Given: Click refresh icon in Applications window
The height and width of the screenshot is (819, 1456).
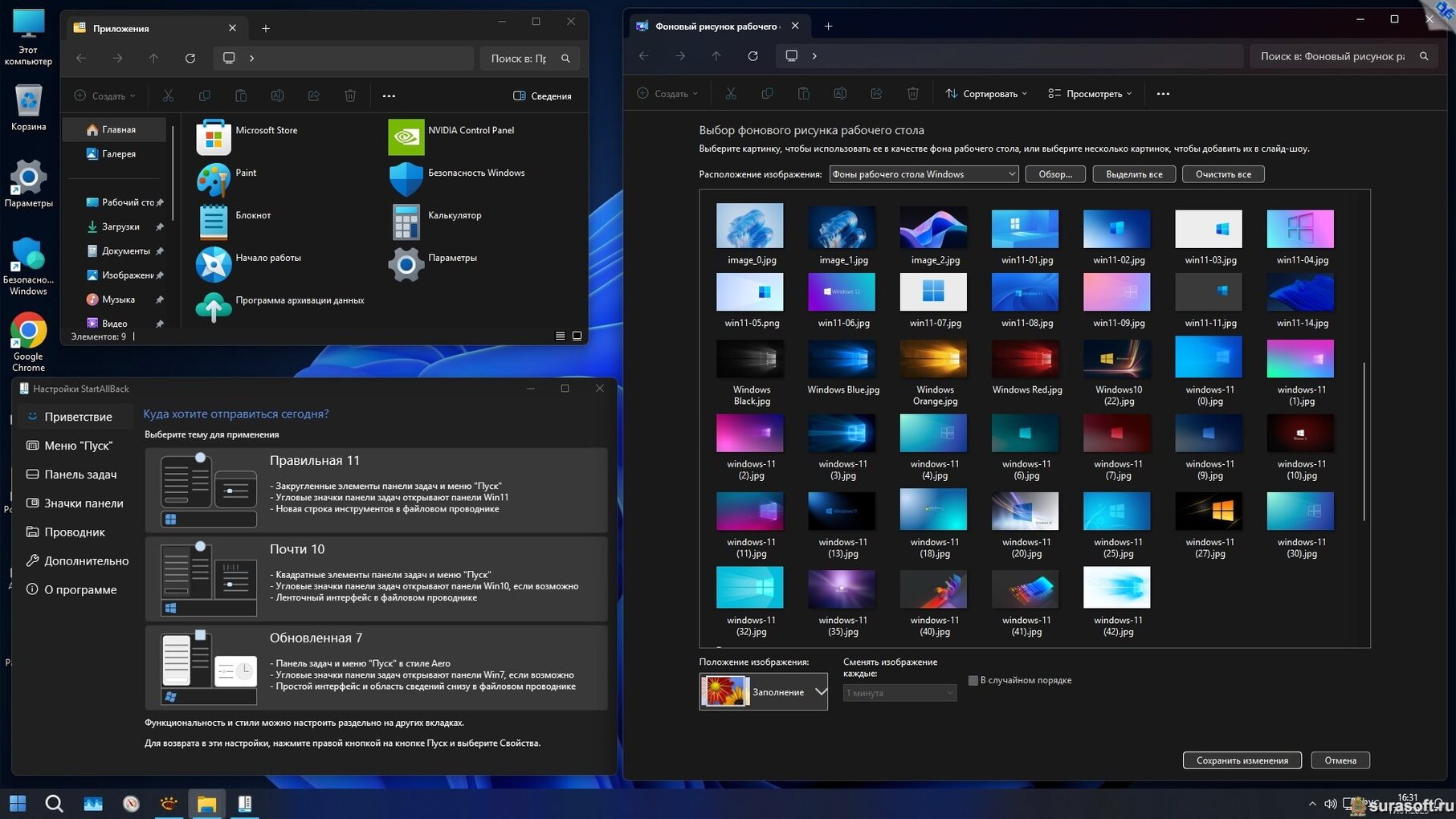Looking at the screenshot, I should pyautogui.click(x=190, y=58).
